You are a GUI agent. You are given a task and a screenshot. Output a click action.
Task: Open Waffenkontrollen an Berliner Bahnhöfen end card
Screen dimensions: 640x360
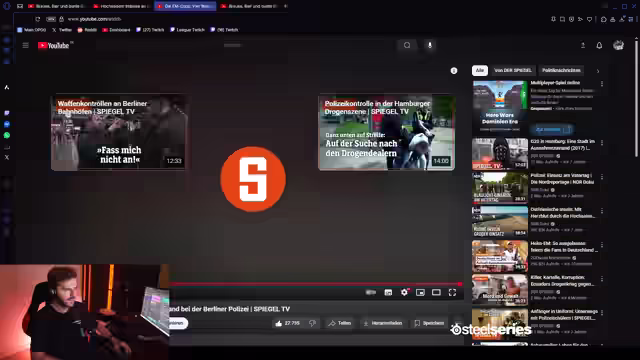coord(119,133)
